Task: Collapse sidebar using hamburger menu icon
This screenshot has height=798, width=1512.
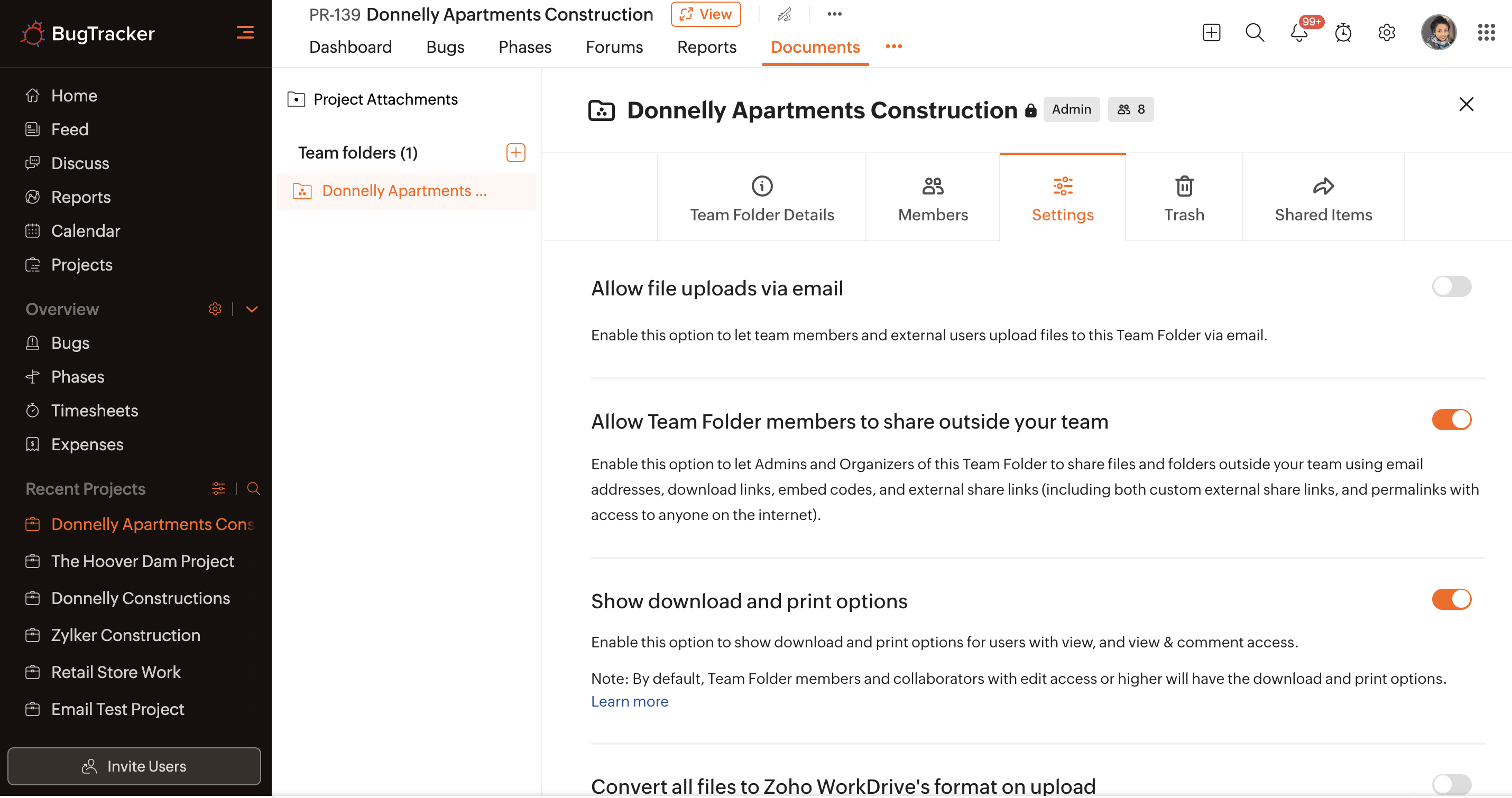Action: tap(245, 33)
